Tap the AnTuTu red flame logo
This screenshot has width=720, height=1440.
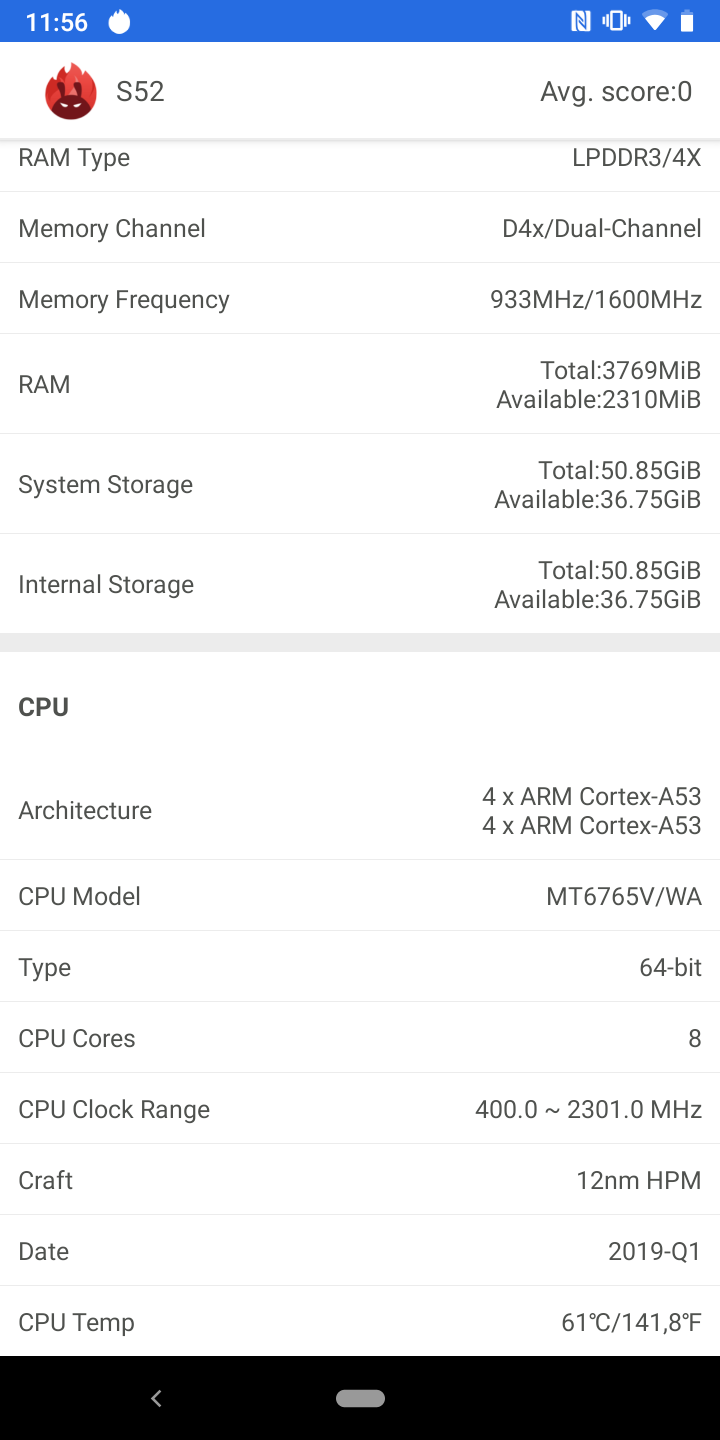pyautogui.click(x=70, y=92)
